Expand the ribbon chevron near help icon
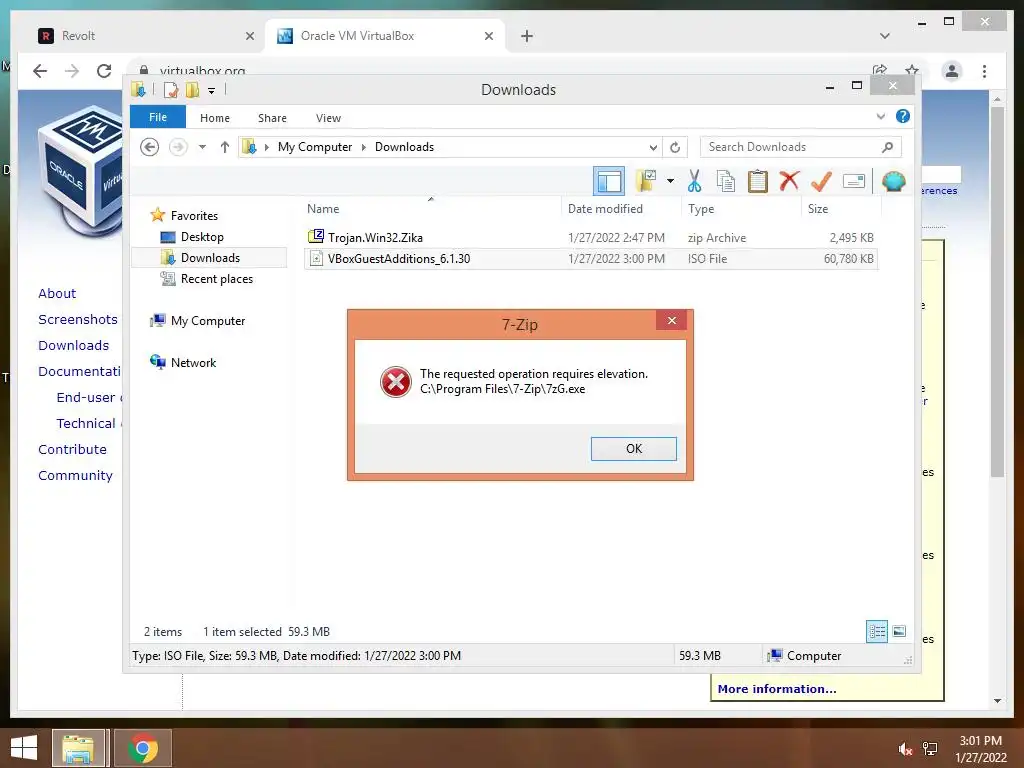The image size is (1024, 768). [x=880, y=116]
